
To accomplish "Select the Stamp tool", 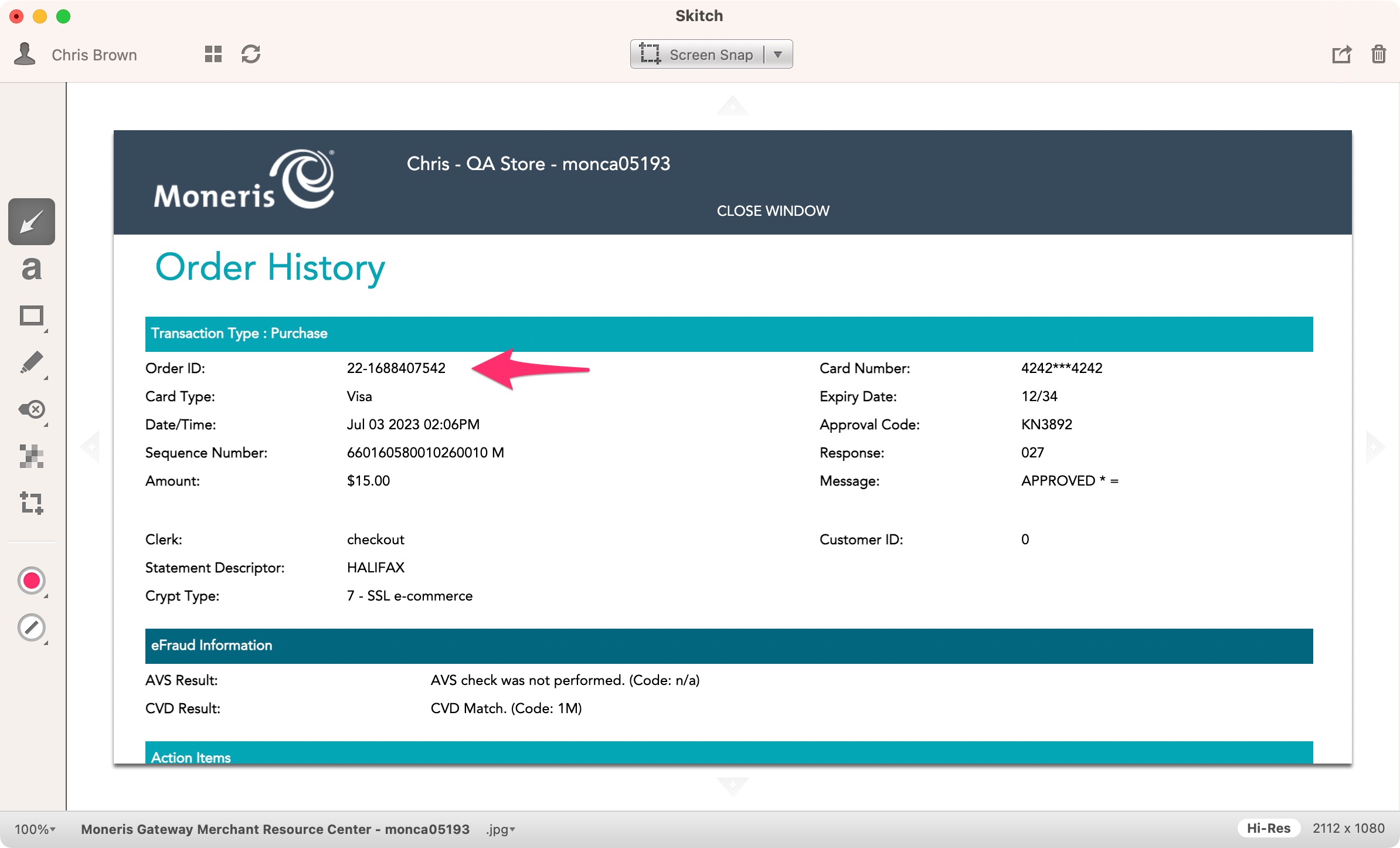I will (x=32, y=409).
